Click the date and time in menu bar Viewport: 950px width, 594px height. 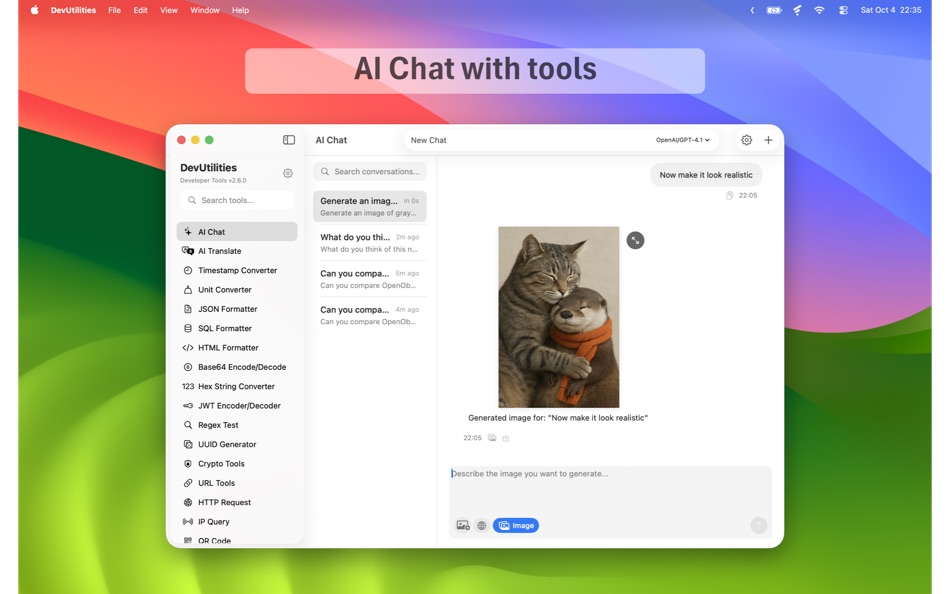891,10
